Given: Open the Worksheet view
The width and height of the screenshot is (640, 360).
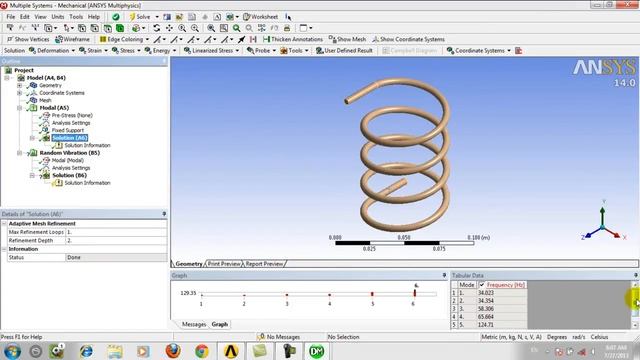Looking at the screenshot, I should (260, 17).
